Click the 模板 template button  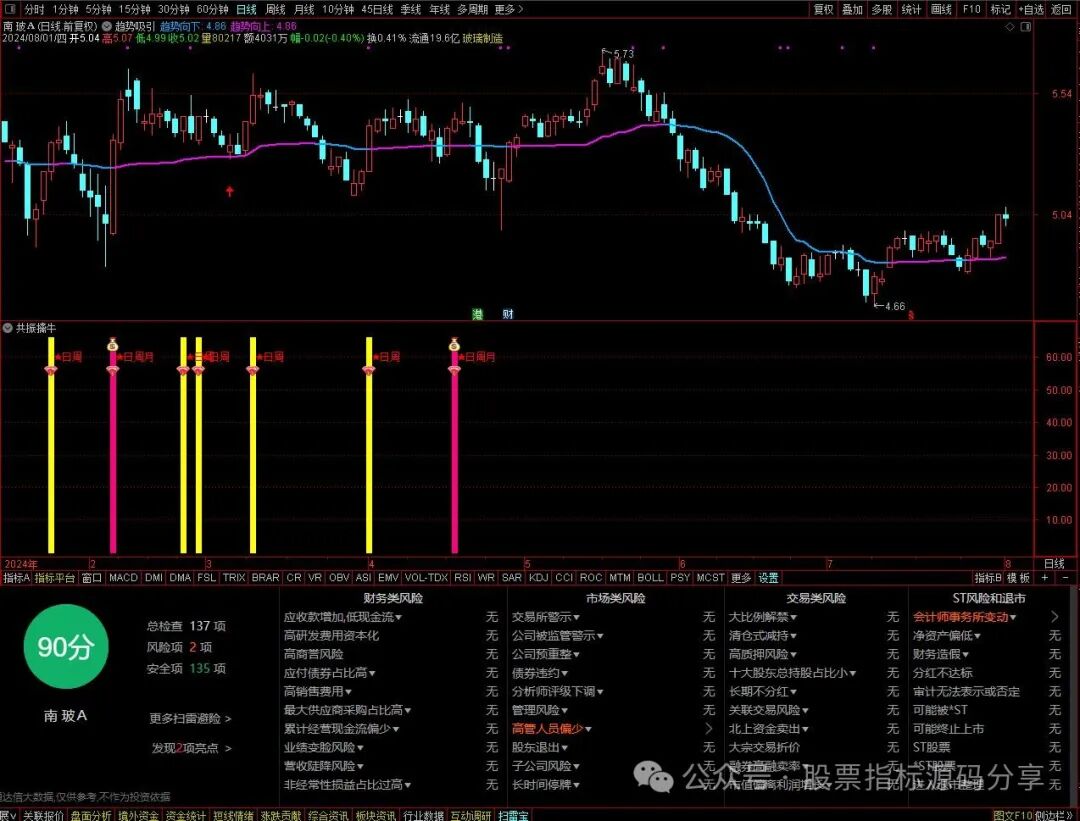(x=1018, y=578)
